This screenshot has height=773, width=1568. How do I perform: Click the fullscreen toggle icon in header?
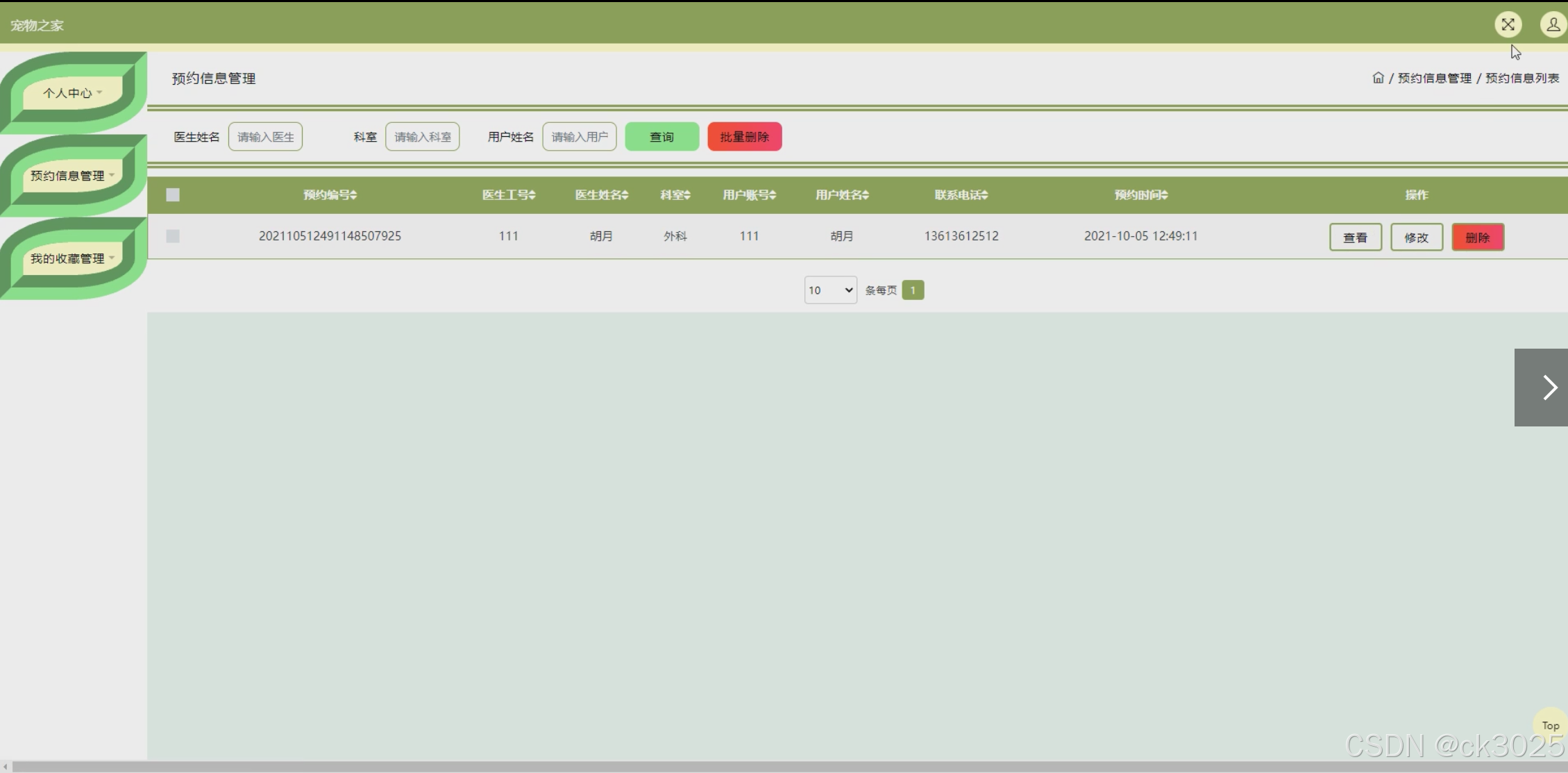coord(1508,25)
